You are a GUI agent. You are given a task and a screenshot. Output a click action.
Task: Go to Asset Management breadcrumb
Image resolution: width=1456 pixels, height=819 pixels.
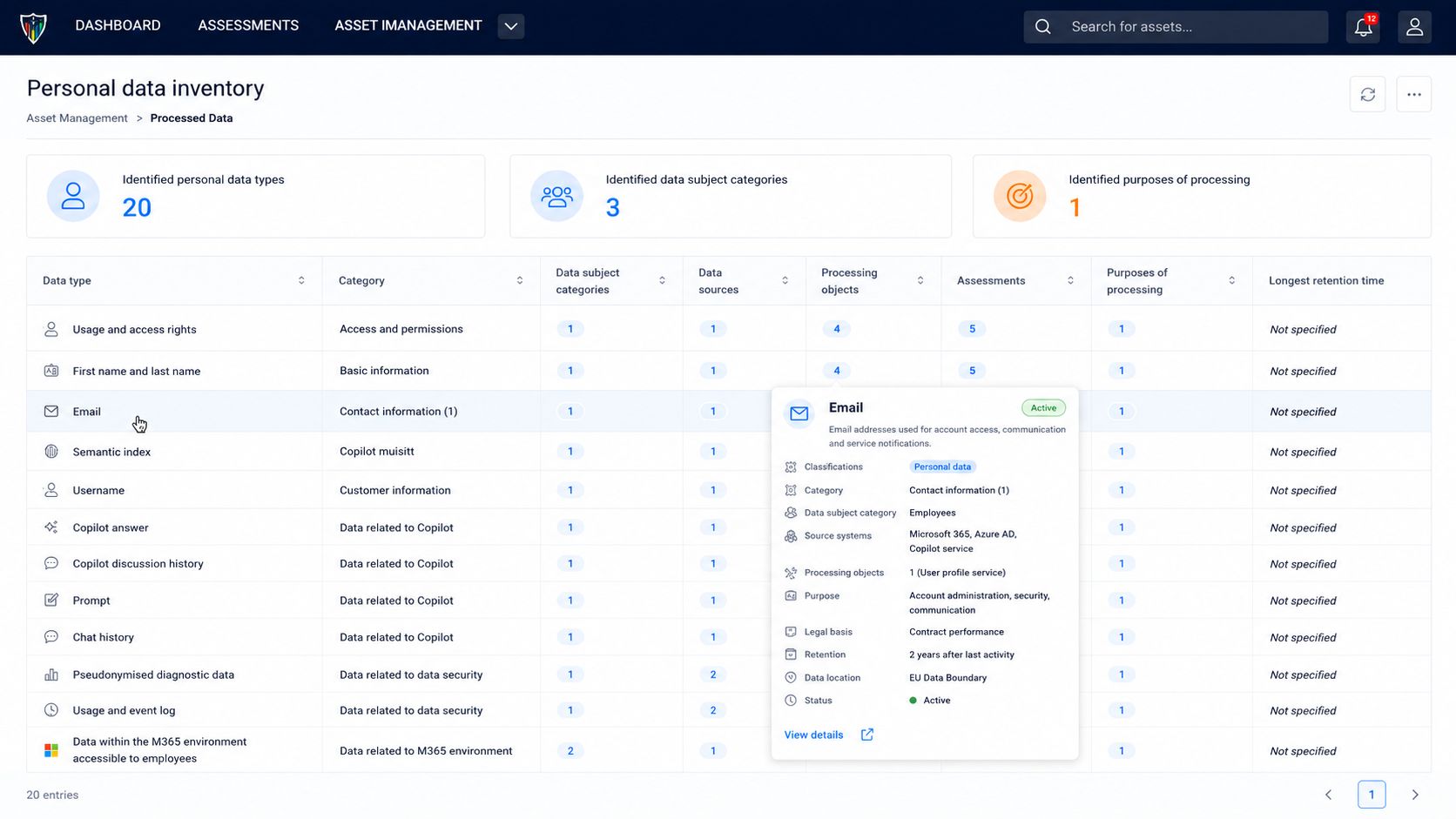(x=77, y=118)
